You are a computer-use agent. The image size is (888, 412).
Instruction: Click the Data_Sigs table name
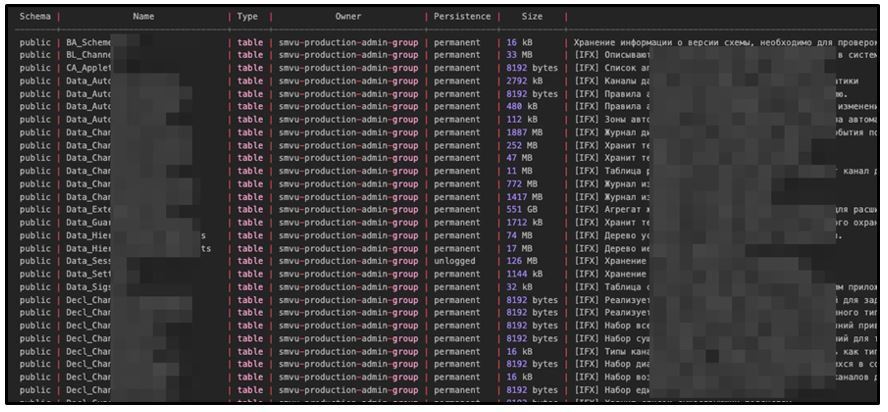(x=89, y=288)
